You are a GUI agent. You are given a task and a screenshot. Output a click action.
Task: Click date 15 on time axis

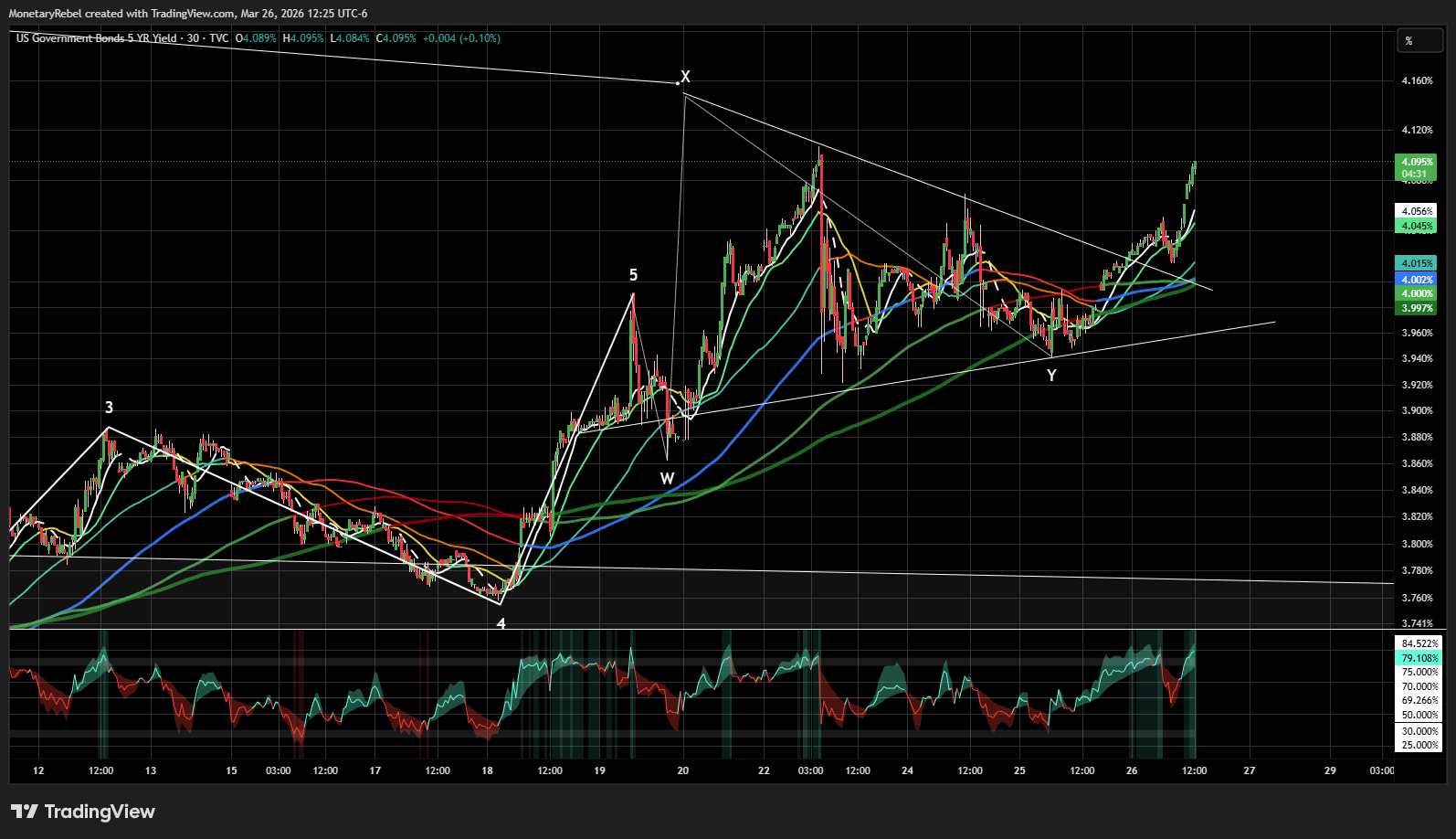pyautogui.click(x=231, y=770)
